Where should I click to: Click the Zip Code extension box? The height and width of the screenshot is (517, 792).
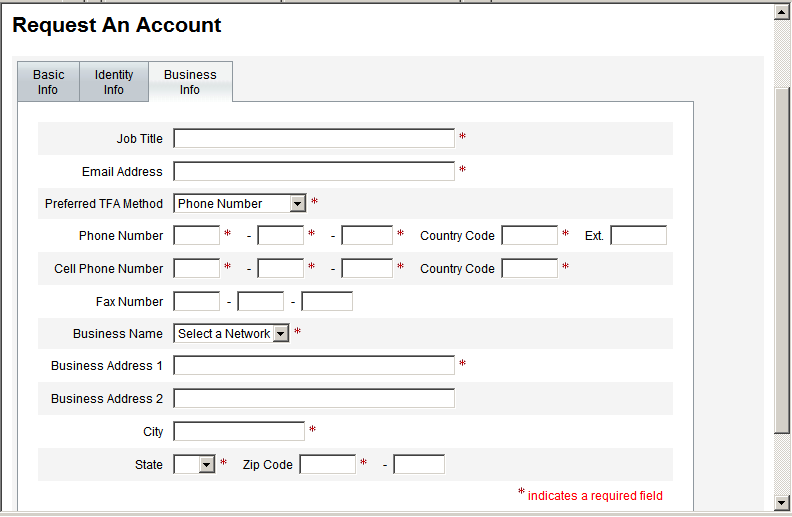pos(419,464)
